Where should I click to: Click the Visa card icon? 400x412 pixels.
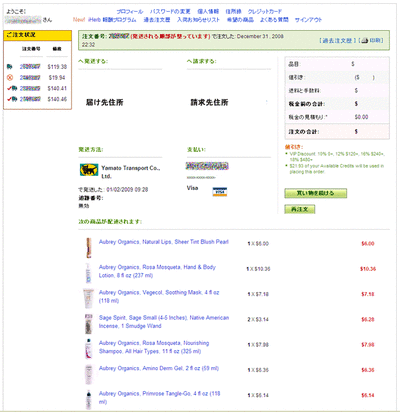[x=220, y=192]
